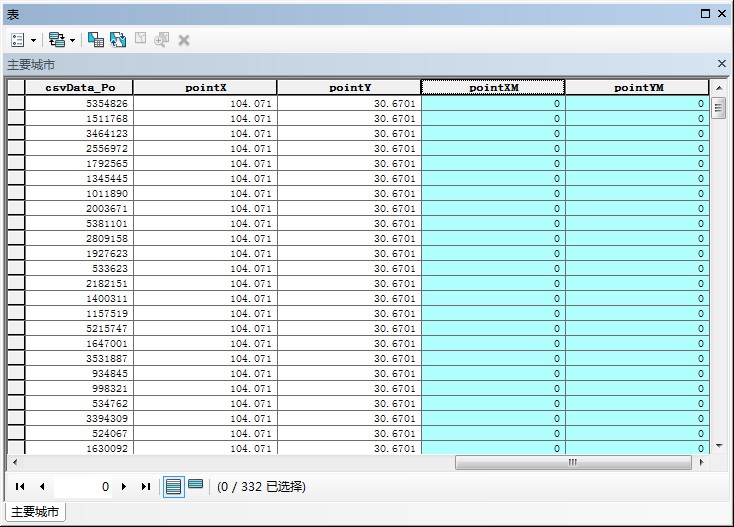Go to previous record

coord(42,487)
